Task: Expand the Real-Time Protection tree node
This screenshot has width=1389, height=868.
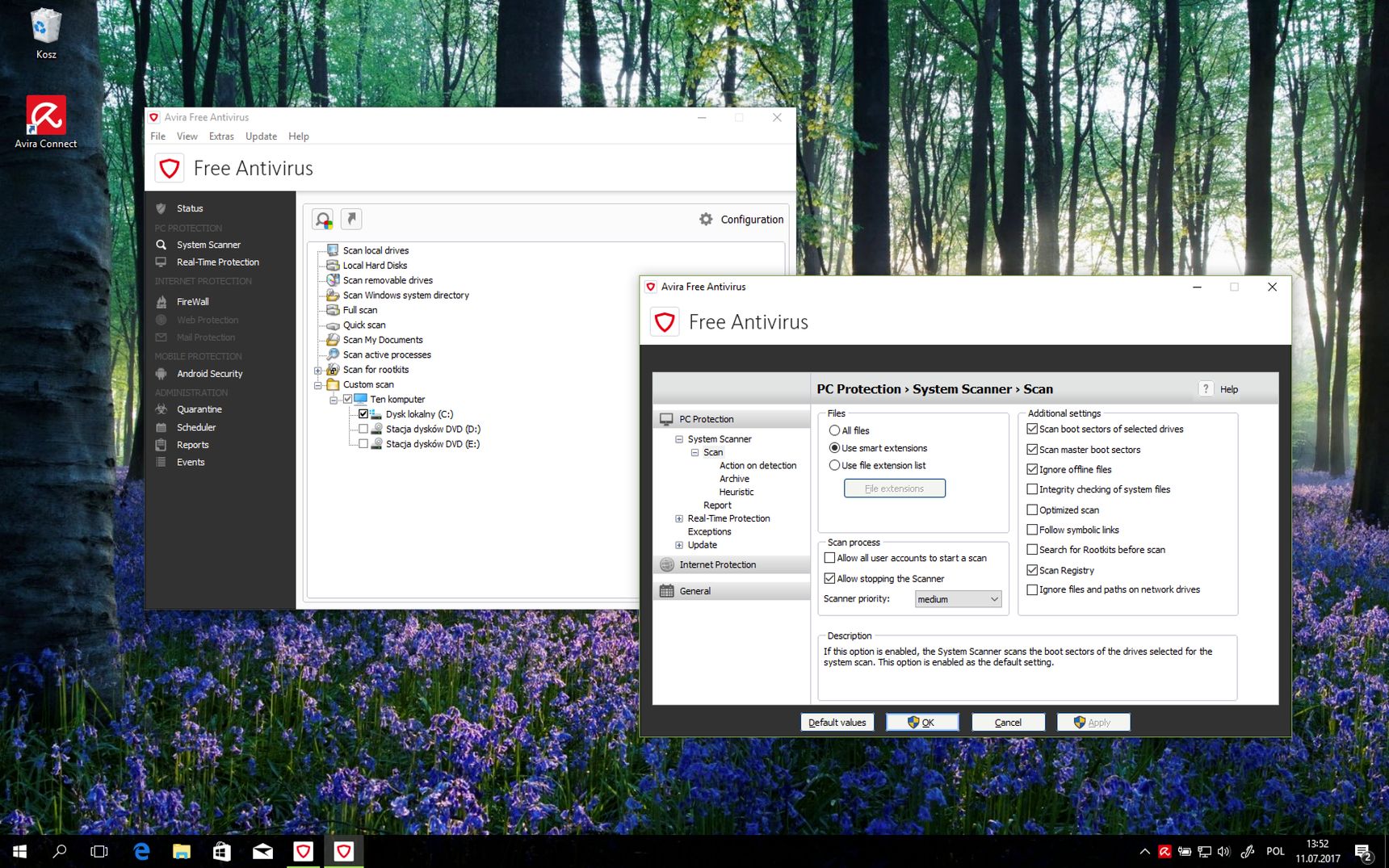Action: click(x=679, y=519)
